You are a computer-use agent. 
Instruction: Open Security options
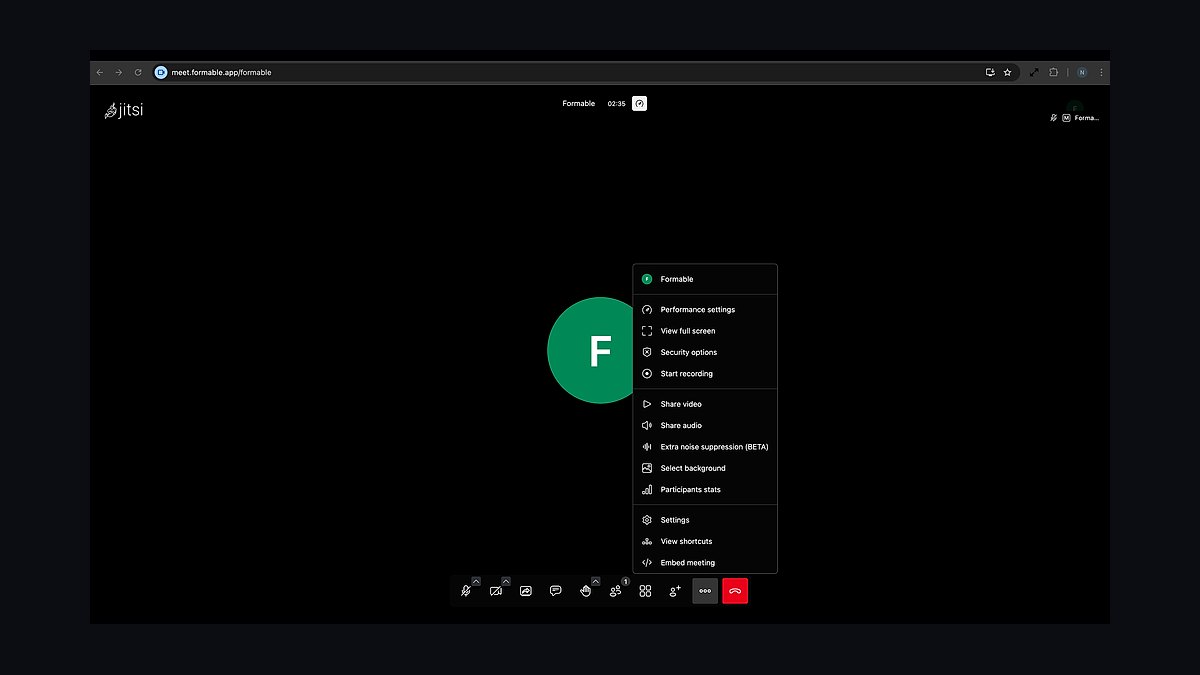(705, 352)
